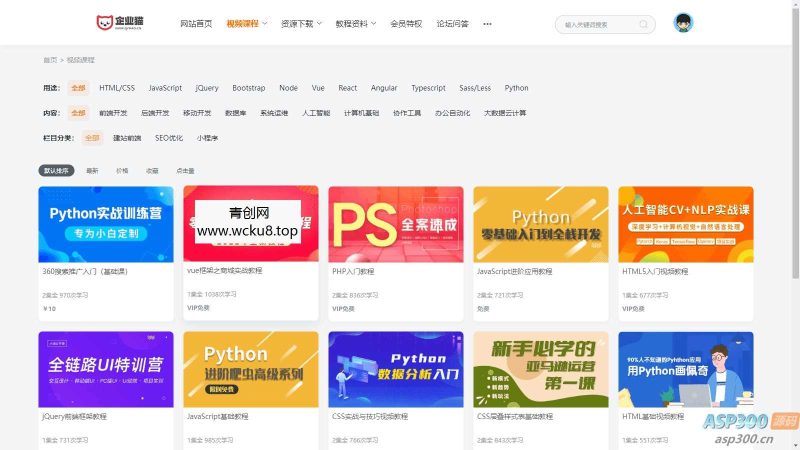Filter courses by Typescript
The width and height of the screenshot is (800, 450).
tap(429, 88)
